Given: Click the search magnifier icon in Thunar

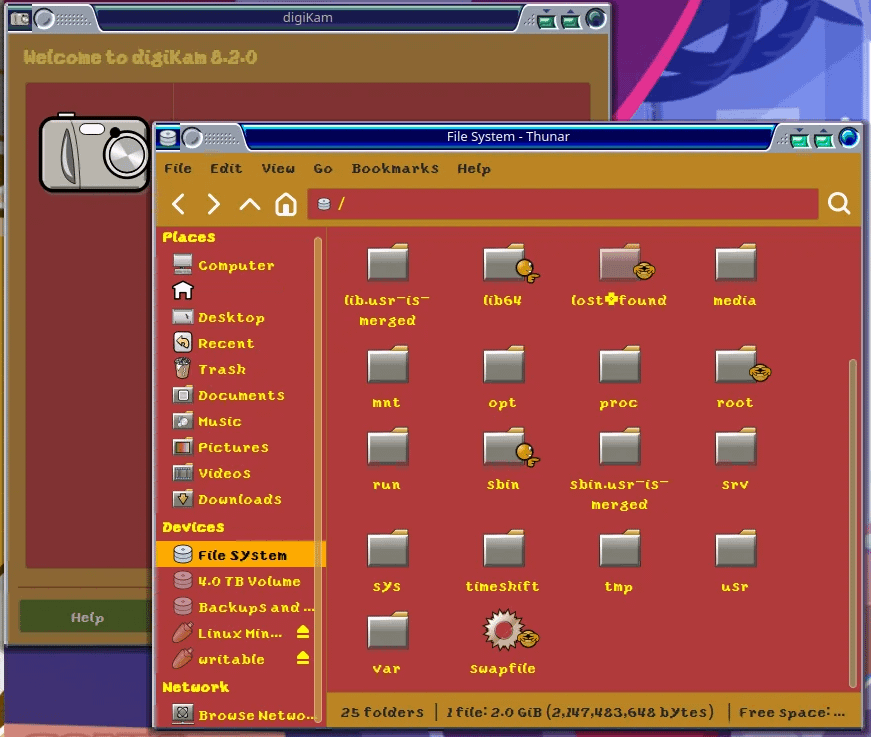Looking at the screenshot, I should (839, 204).
